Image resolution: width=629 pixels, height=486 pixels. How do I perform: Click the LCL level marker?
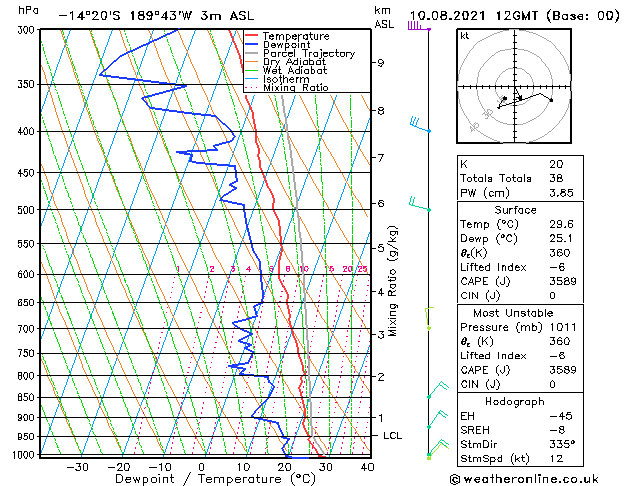(x=392, y=435)
